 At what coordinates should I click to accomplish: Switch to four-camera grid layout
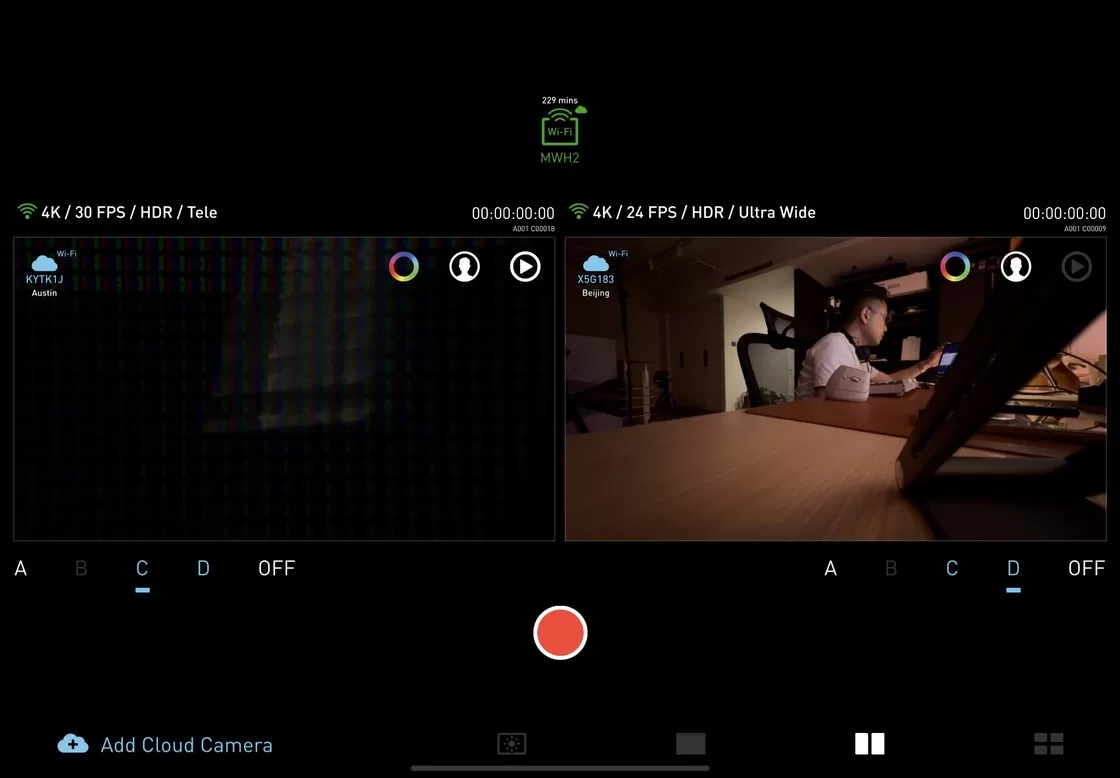[1049, 744]
